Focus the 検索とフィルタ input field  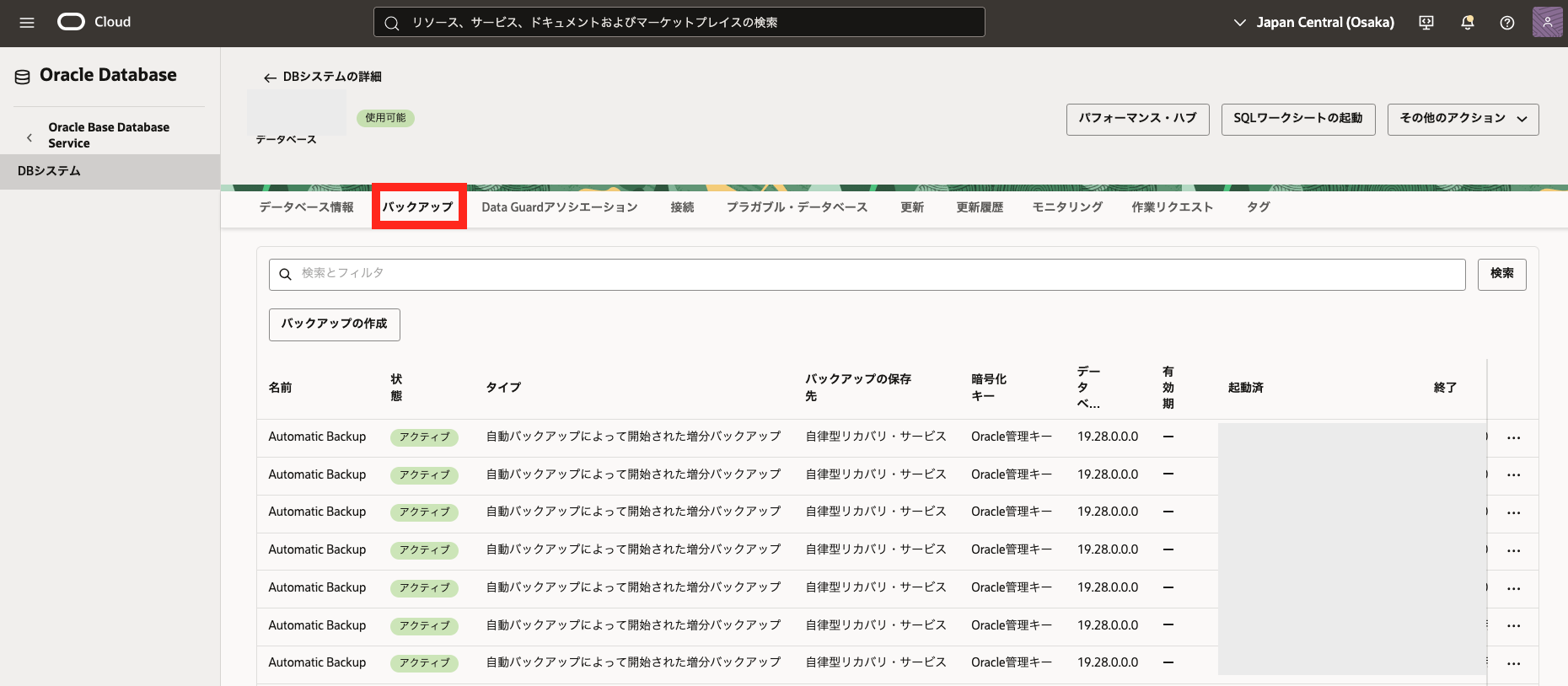click(867, 274)
